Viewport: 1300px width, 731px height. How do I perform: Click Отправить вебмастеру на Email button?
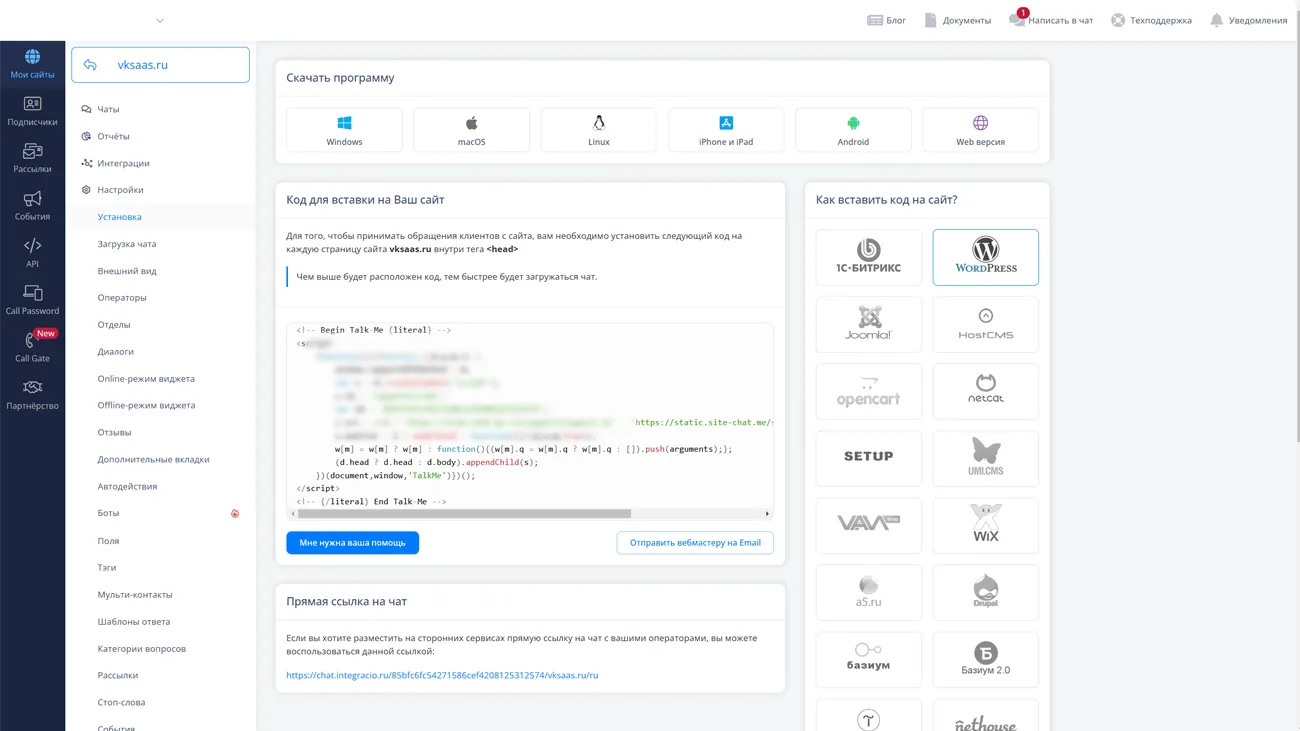[x=695, y=543]
